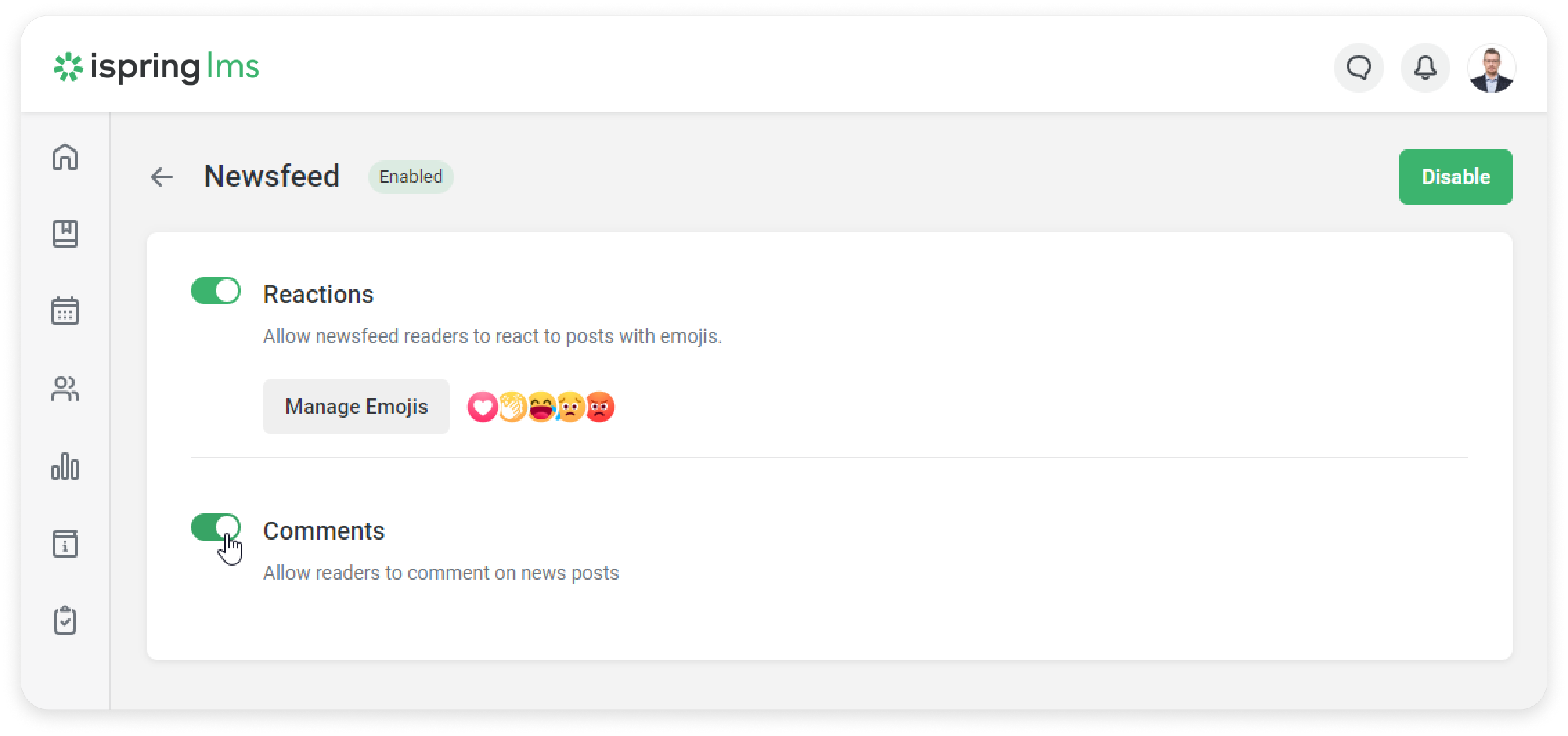Open the users icon in sidebar
Viewport: 1568px width, 736px height.
(64, 389)
